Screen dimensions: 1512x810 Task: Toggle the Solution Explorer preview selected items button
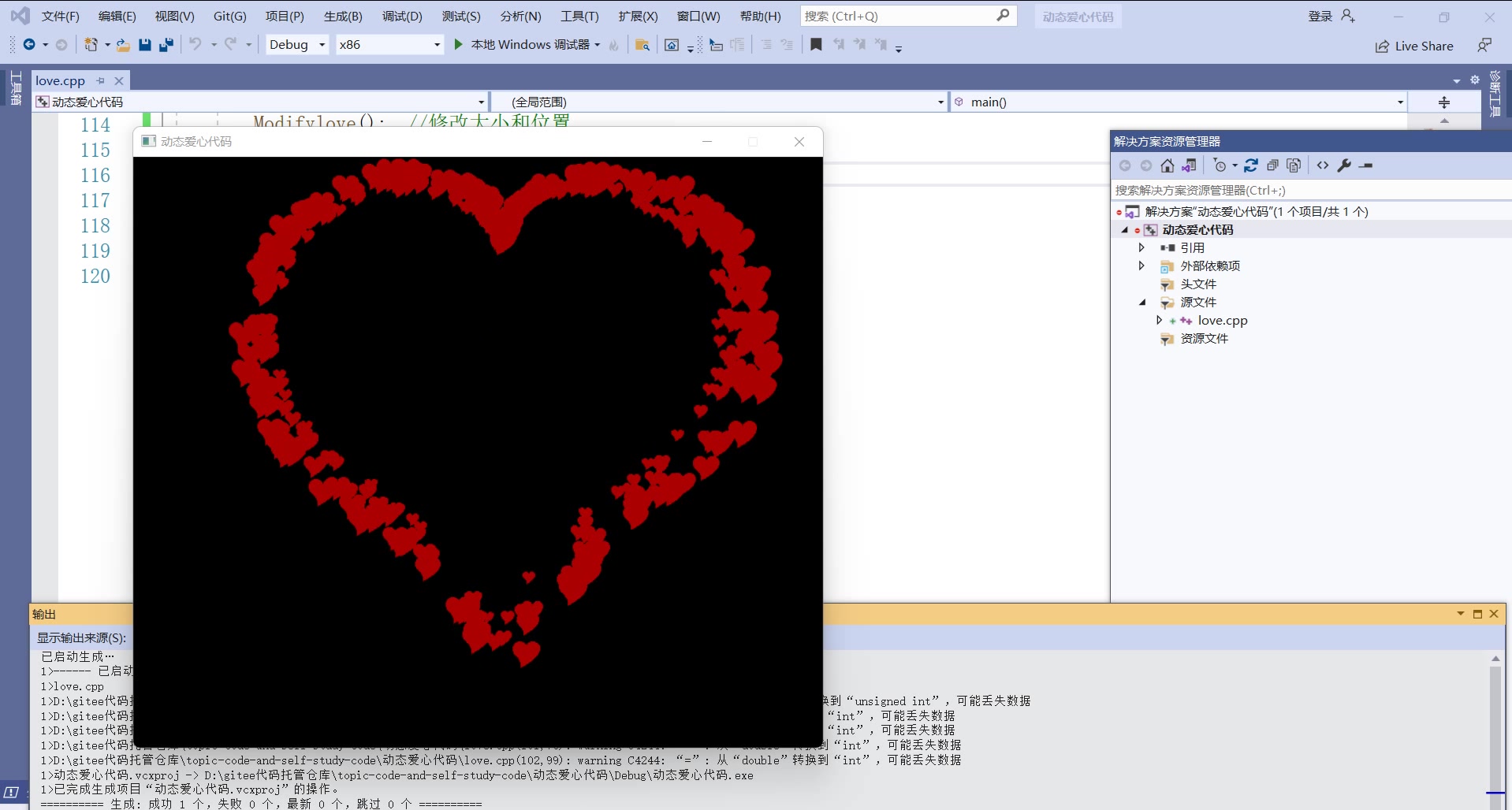point(1366,165)
